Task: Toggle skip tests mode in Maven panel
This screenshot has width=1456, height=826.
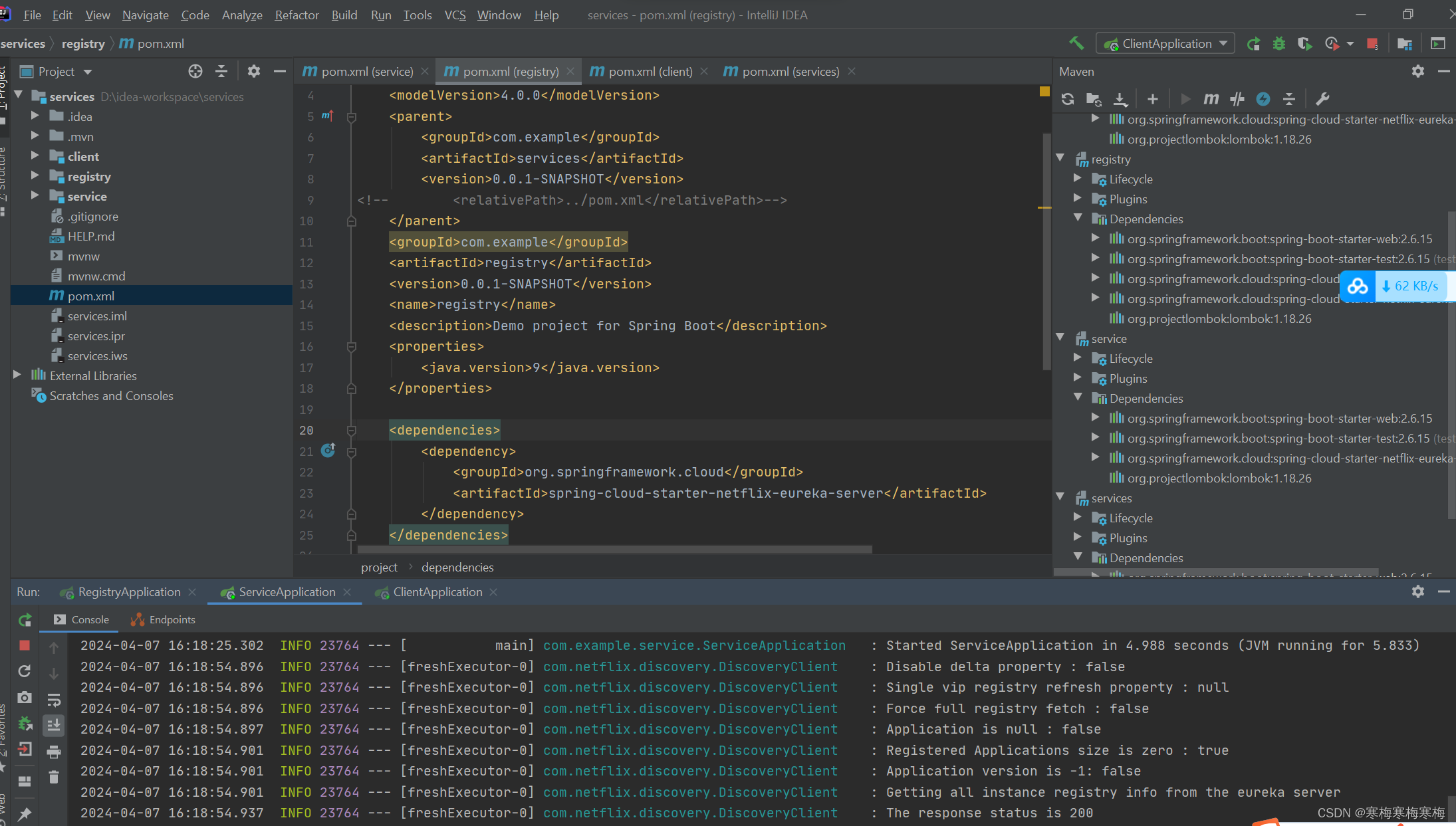Action: (1237, 98)
